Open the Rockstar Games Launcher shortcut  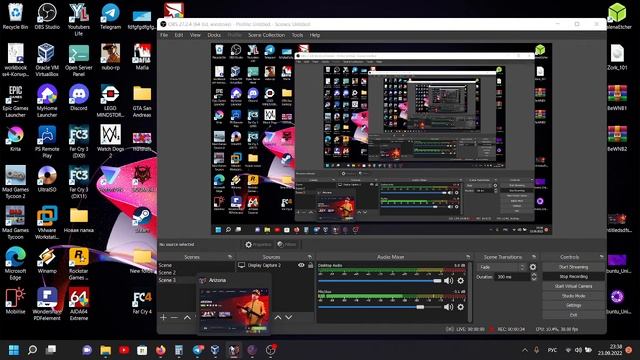pyautogui.click(x=79, y=263)
